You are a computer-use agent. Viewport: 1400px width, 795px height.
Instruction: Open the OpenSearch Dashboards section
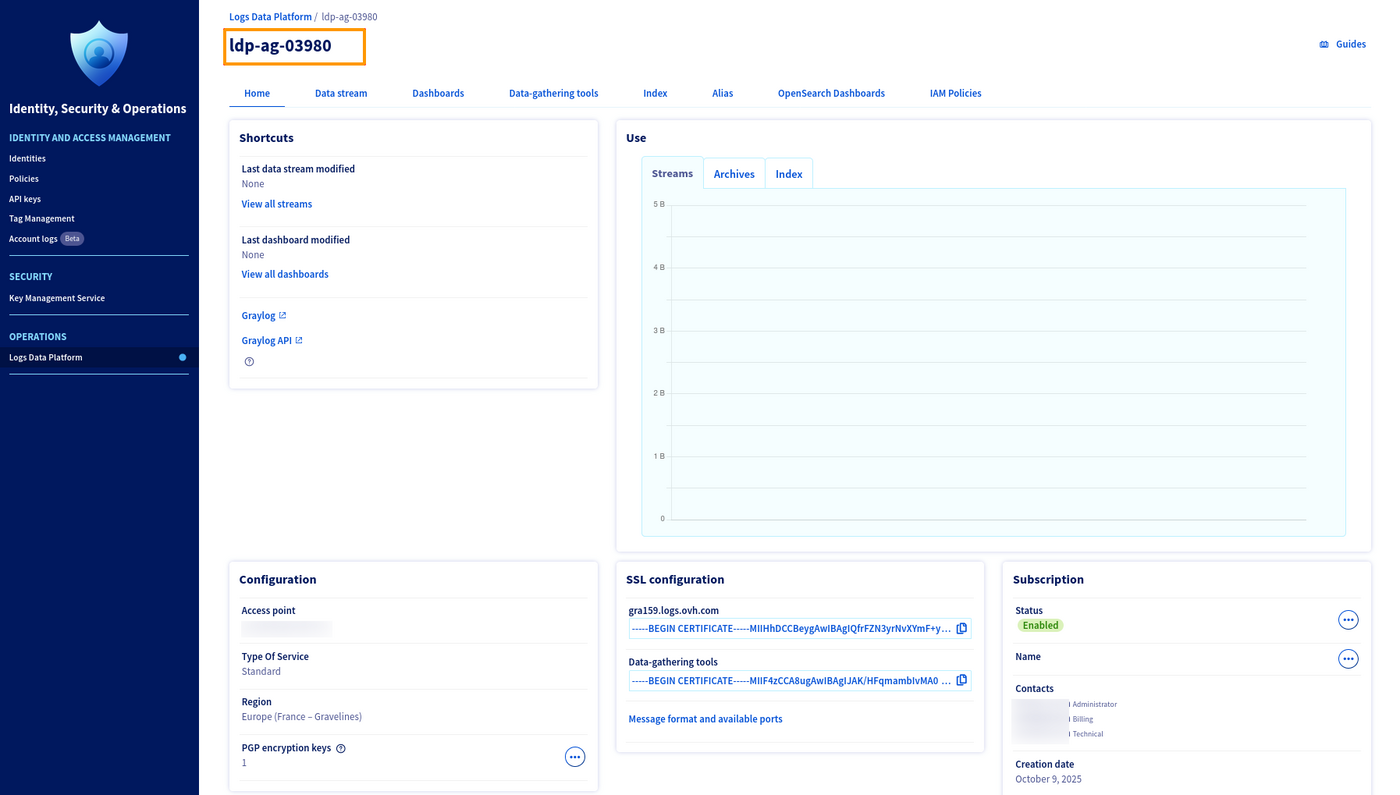pos(831,91)
